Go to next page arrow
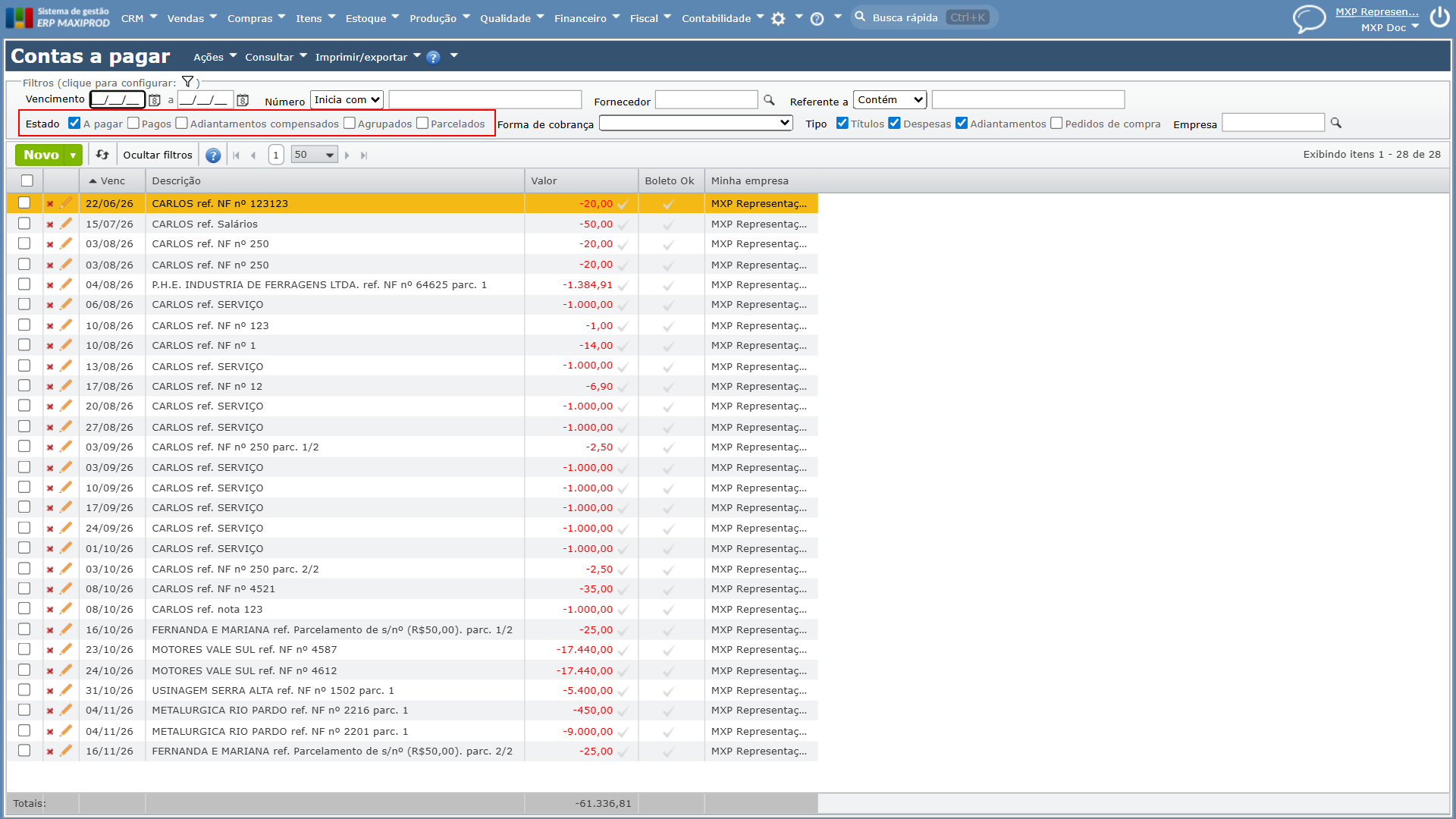This screenshot has width=1456, height=819. pyautogui.click(x=347, y=155)
